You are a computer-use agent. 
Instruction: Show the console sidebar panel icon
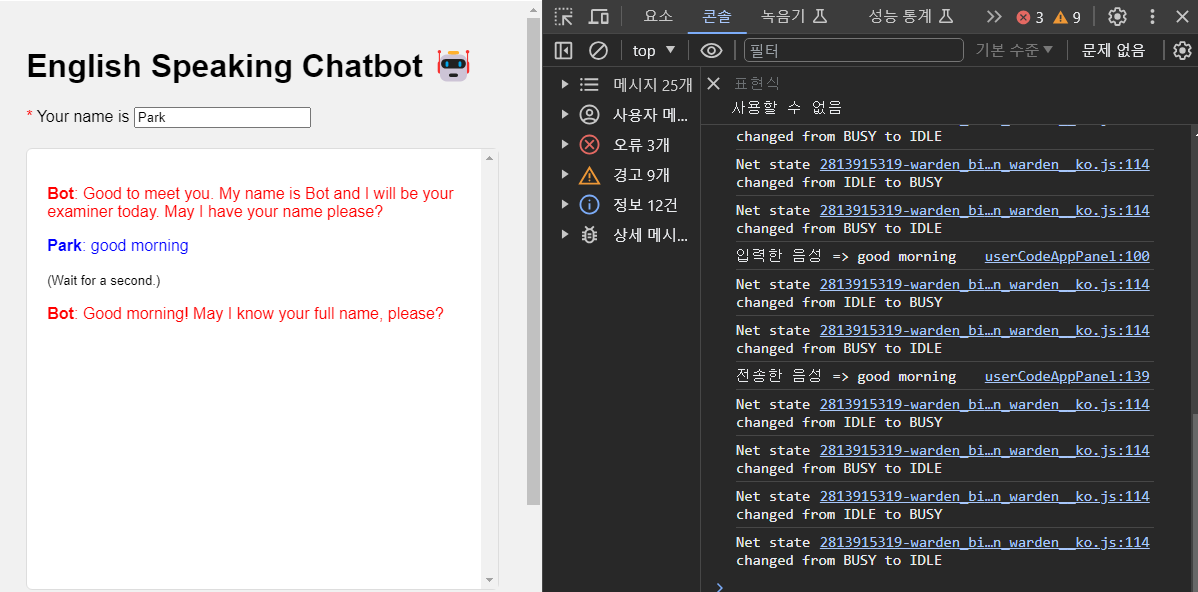[x=563, y=50]
